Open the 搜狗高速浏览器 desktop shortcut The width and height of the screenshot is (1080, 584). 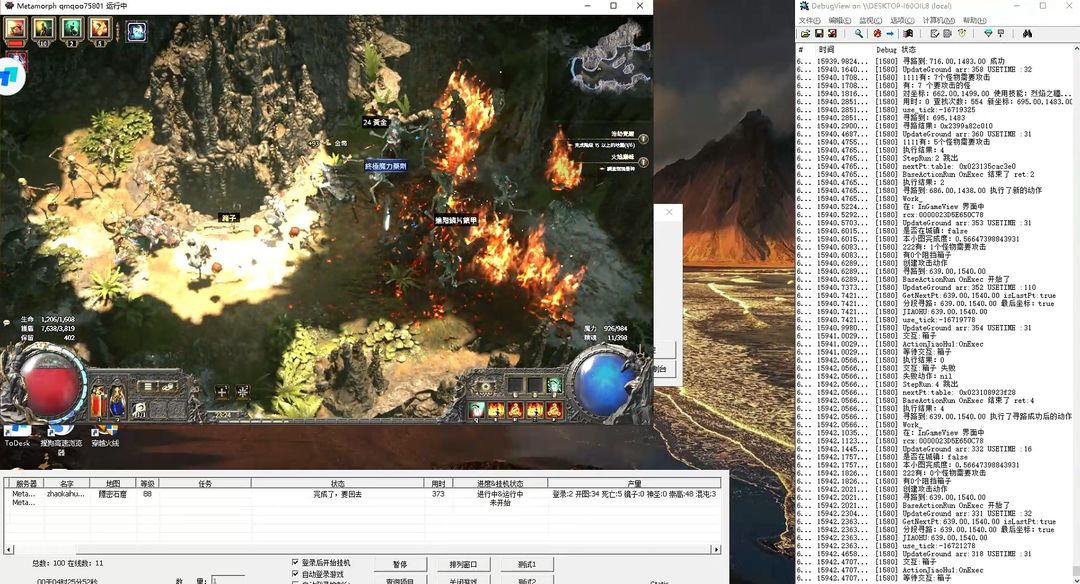61,439
